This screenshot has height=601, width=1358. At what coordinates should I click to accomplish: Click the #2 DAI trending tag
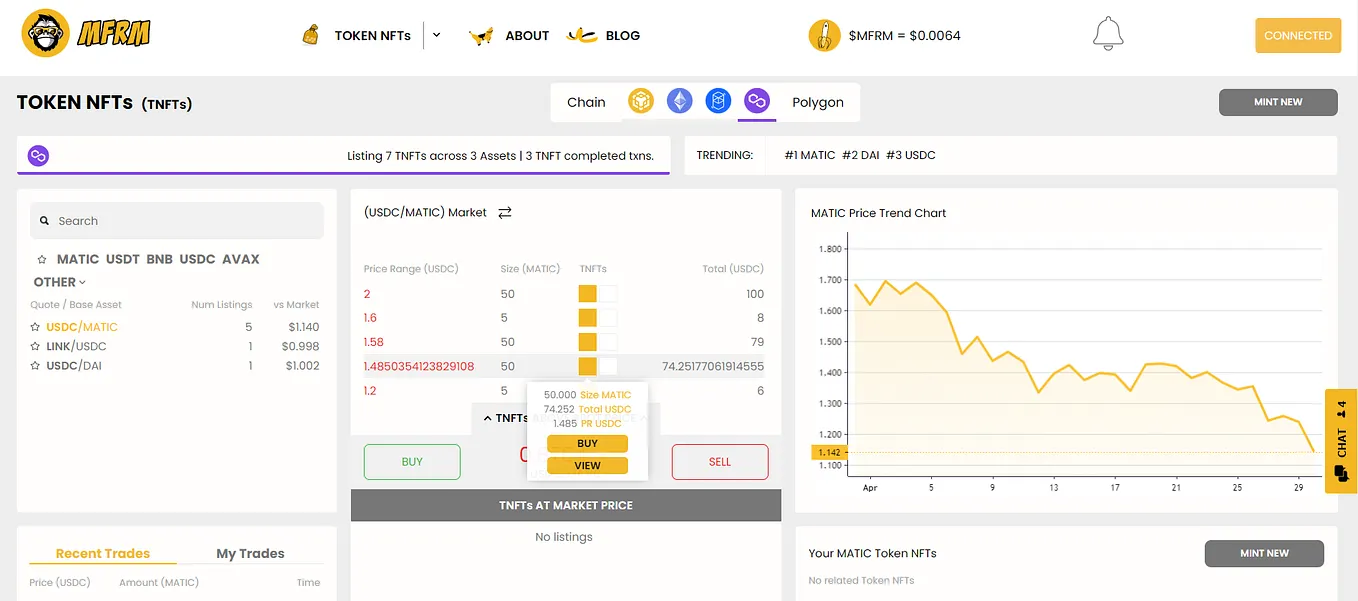861,155
